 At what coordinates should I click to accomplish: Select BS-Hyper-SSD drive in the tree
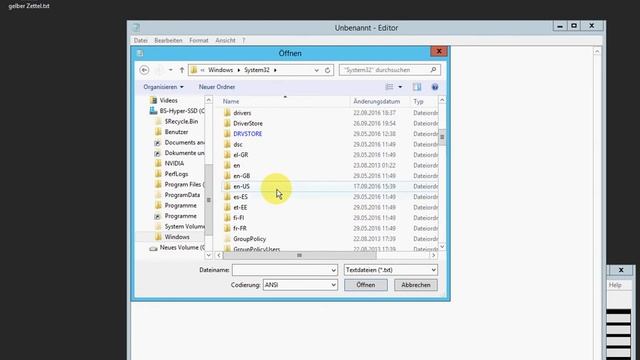click(182, 111)
